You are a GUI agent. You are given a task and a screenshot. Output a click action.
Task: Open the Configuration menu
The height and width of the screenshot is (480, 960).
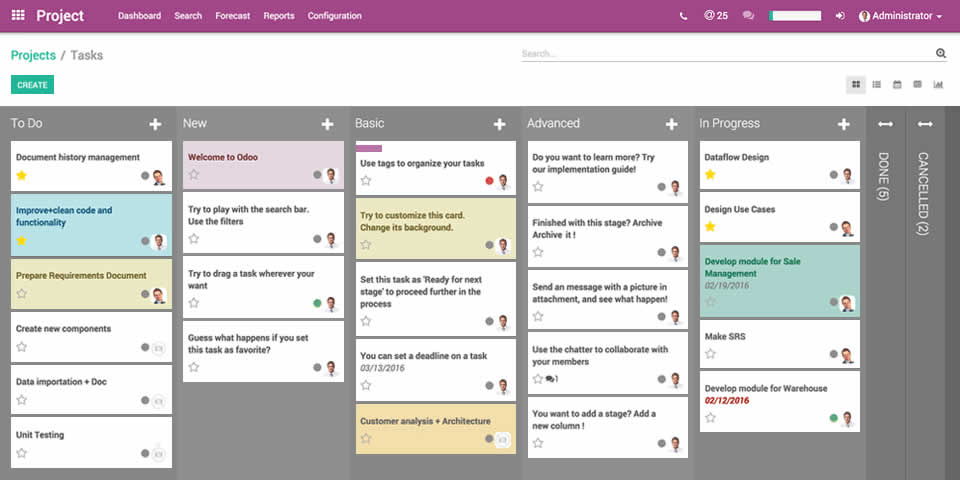334,16
